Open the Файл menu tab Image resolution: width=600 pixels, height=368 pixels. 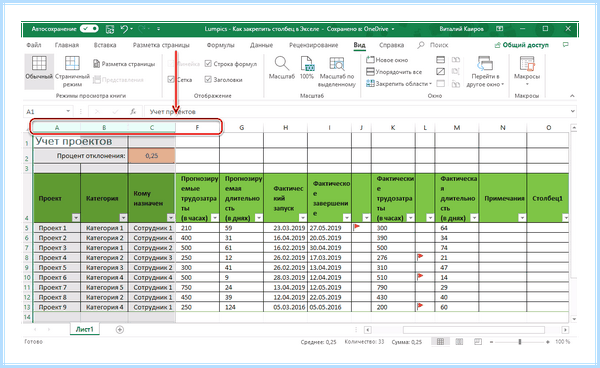pyautogui.click(x=34, y=45)
